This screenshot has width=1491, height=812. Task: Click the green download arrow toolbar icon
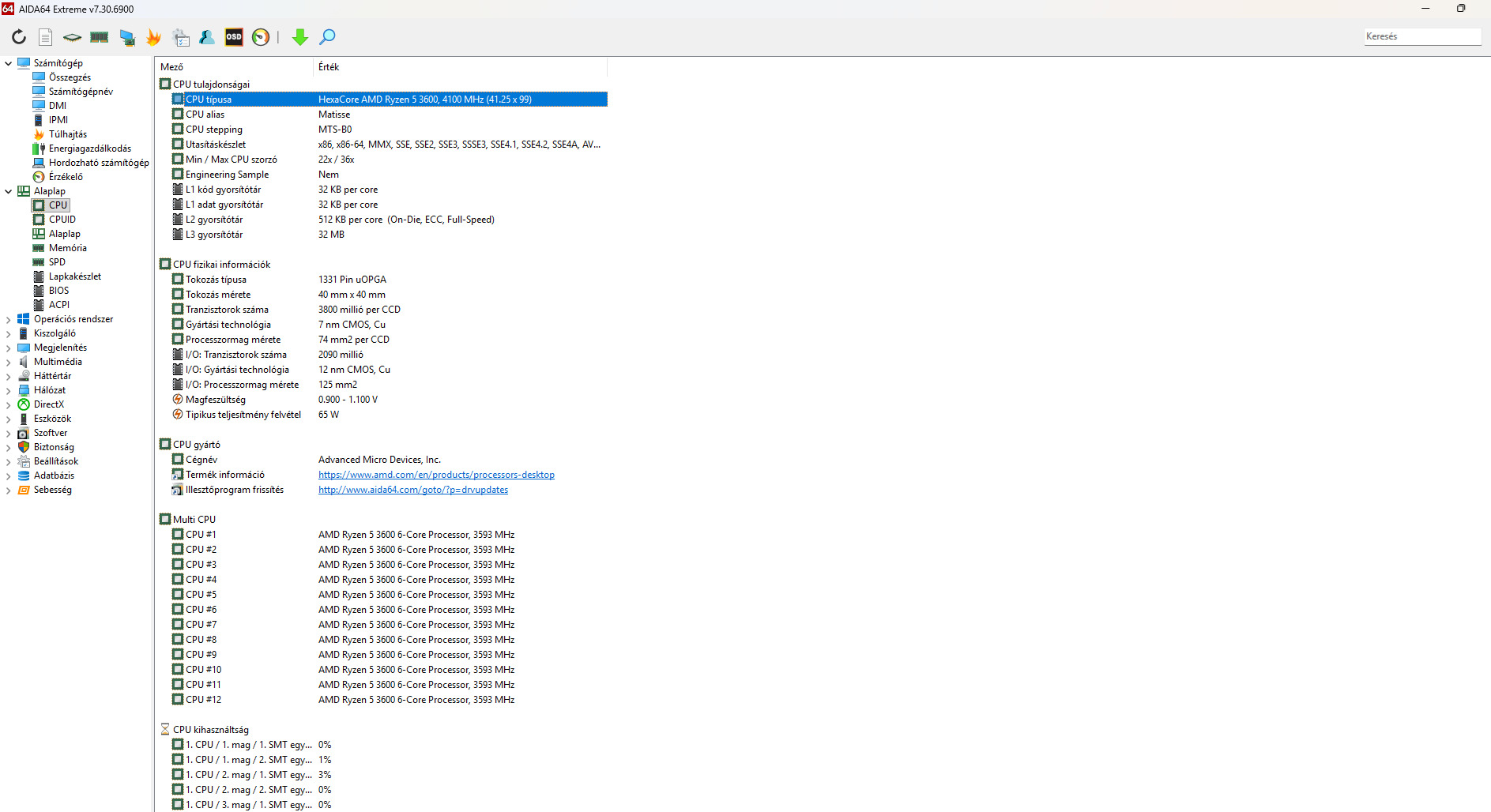300,37
